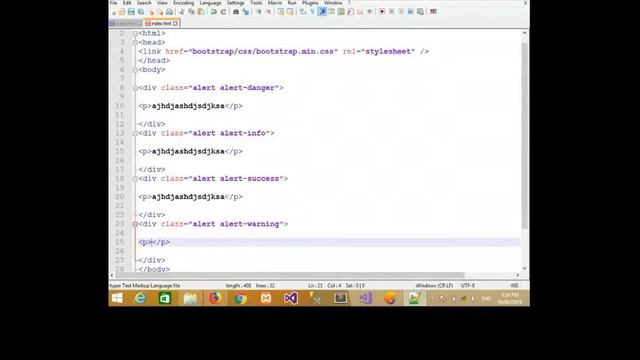The height and width of the screenshot is (360, 640).
Task: Open Find using the binoculars icon
Action: (x=236, y=12)
